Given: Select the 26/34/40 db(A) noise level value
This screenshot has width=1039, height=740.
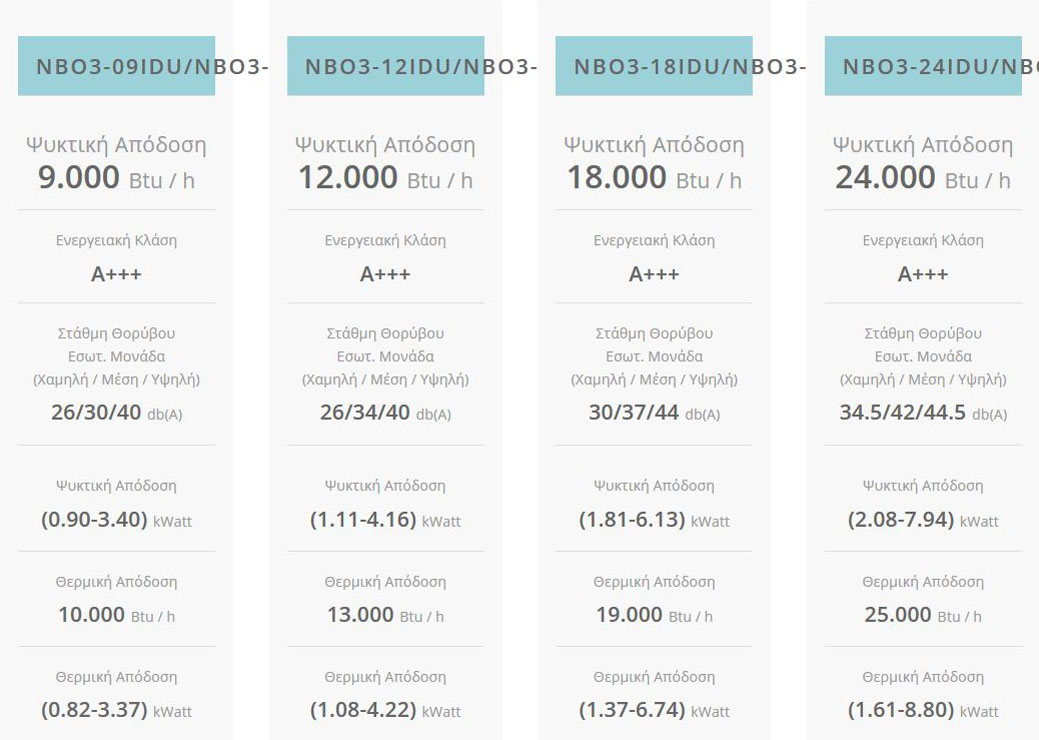Looking at the screenshot, I should click(385, 412).
